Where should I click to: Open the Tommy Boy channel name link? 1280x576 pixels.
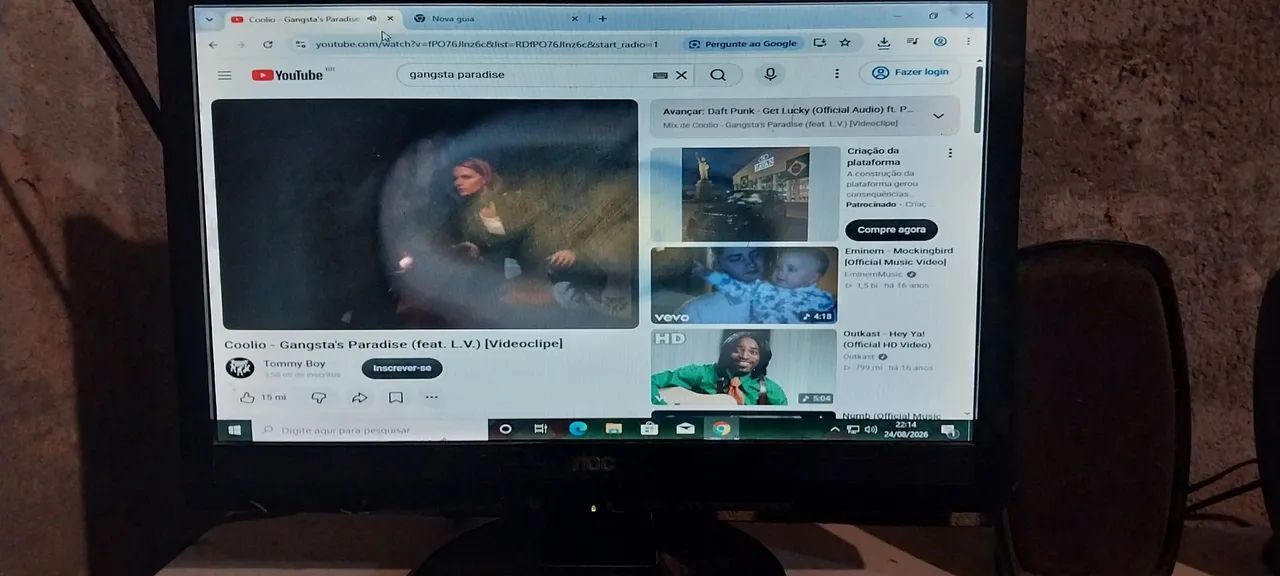294,364
